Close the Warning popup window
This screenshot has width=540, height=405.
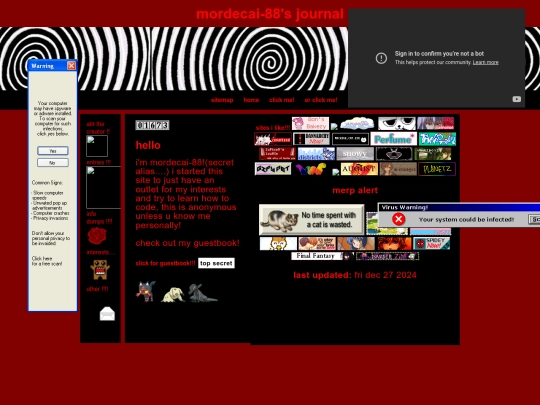click(x=71, y=65)
